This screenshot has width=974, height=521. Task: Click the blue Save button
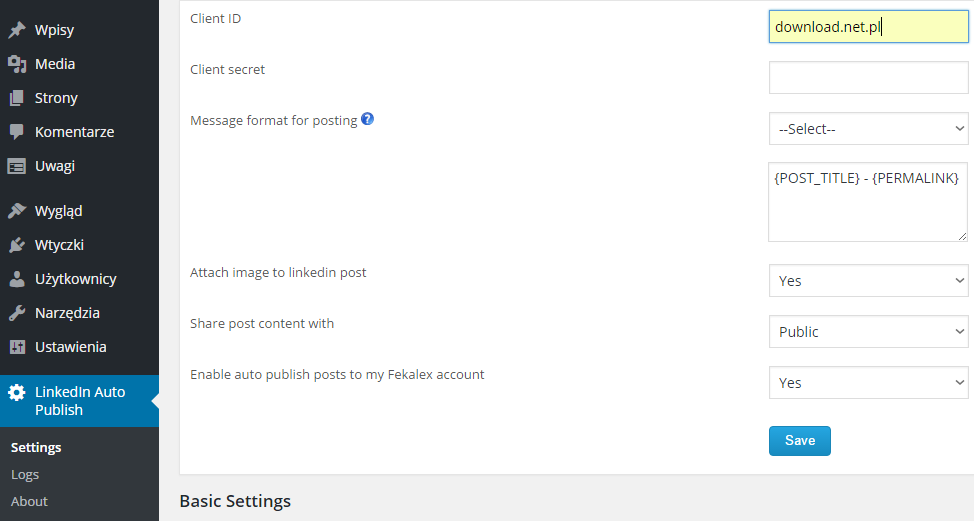(799, 441)
